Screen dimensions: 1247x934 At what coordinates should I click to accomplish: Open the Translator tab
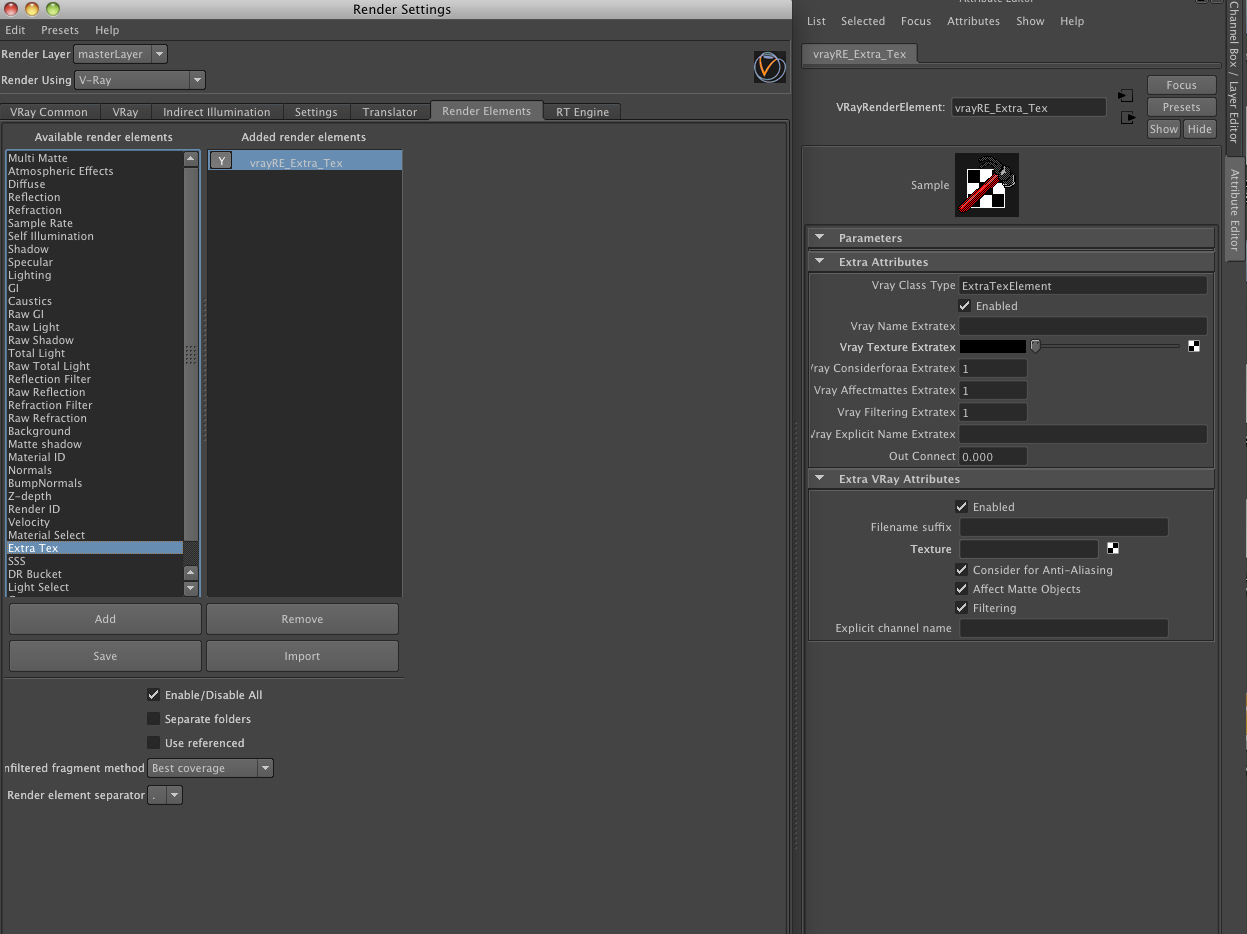tap(390, 112)
